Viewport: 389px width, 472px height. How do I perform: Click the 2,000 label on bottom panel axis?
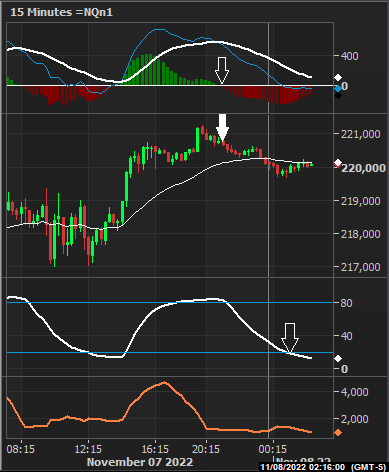pyautogui.click(x=355, y=419)
